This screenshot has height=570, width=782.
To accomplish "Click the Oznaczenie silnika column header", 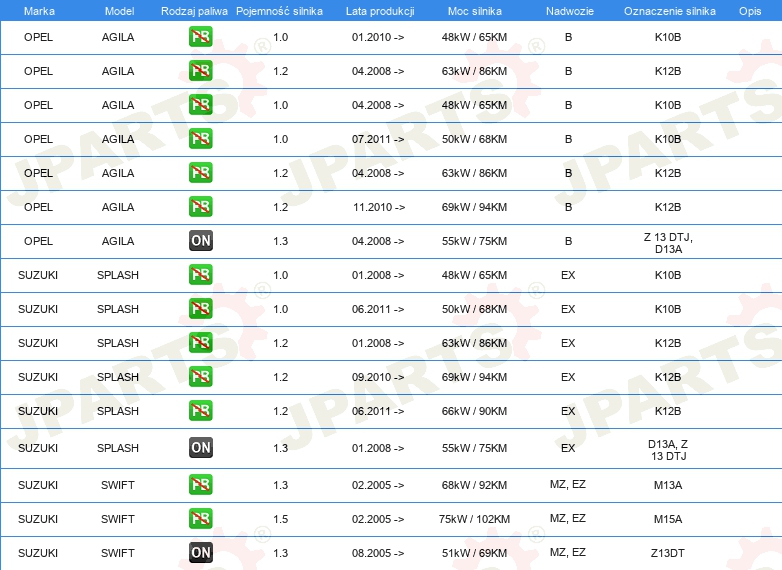I will (x=670, y=11).
